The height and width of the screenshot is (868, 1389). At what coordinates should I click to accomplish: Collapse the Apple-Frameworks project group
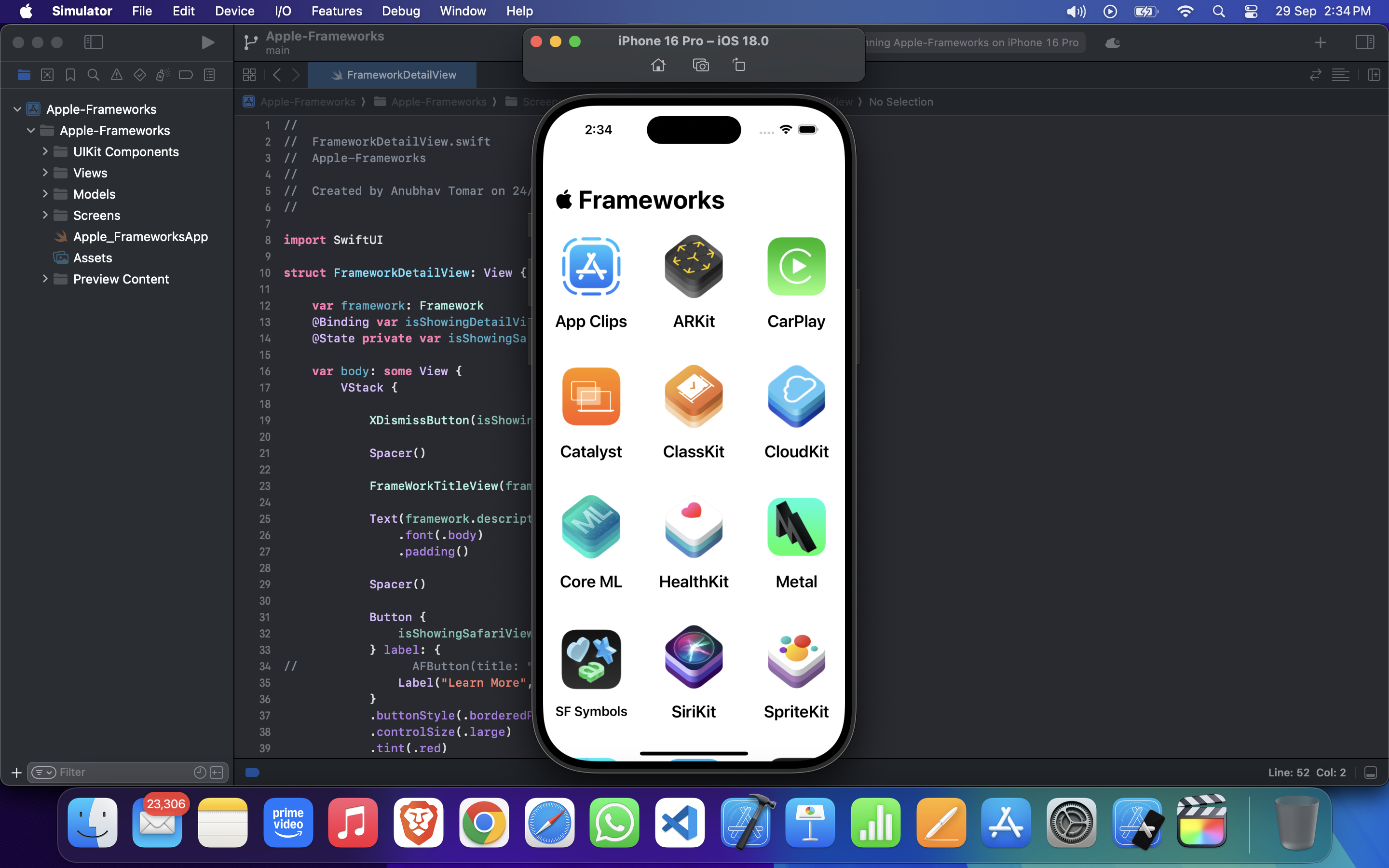click(17, 109)
